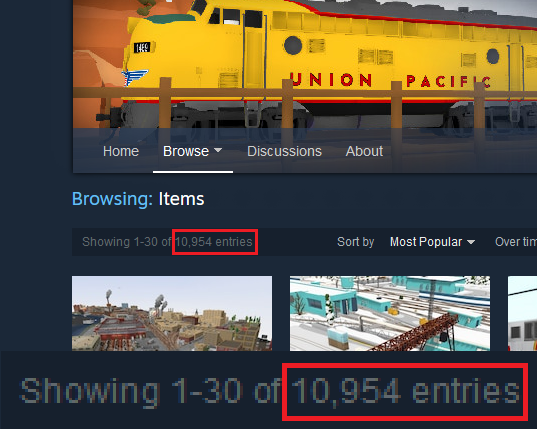The image size is (537, 429).
Task: Select the Browse tab
Action: point(186,151)
